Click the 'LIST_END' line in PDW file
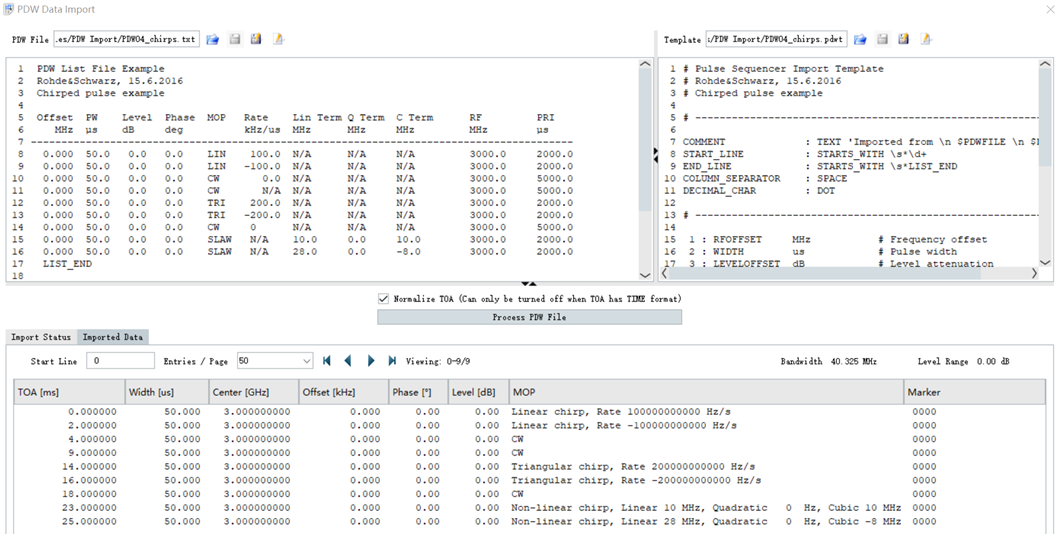The height and width of the screenshot is (534, 1058). [x=67, y=264]
